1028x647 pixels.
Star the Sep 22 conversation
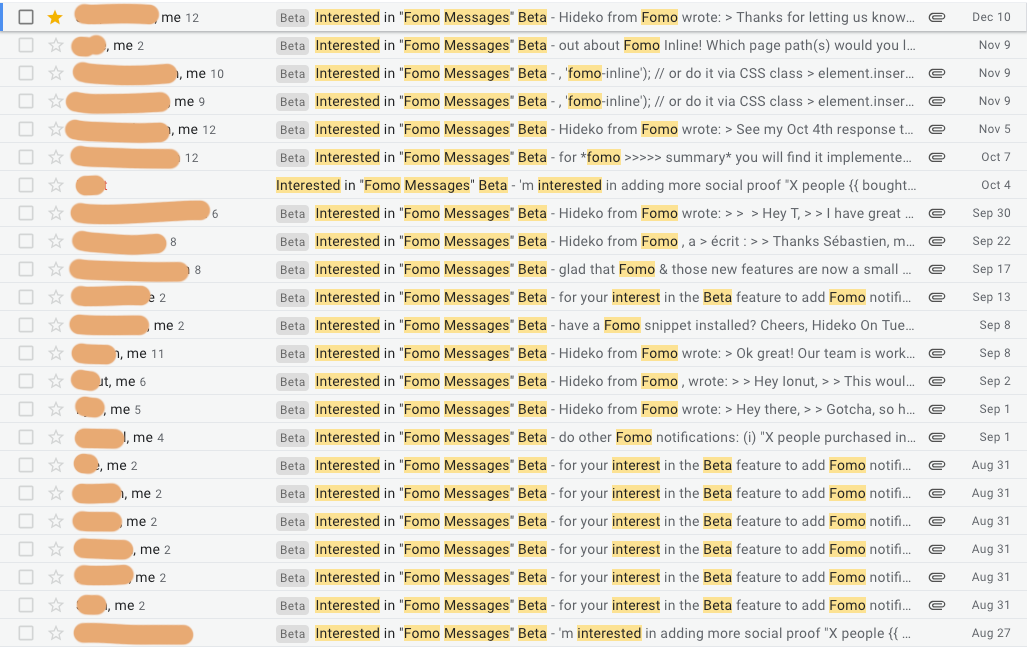click(x=55, y=241)
